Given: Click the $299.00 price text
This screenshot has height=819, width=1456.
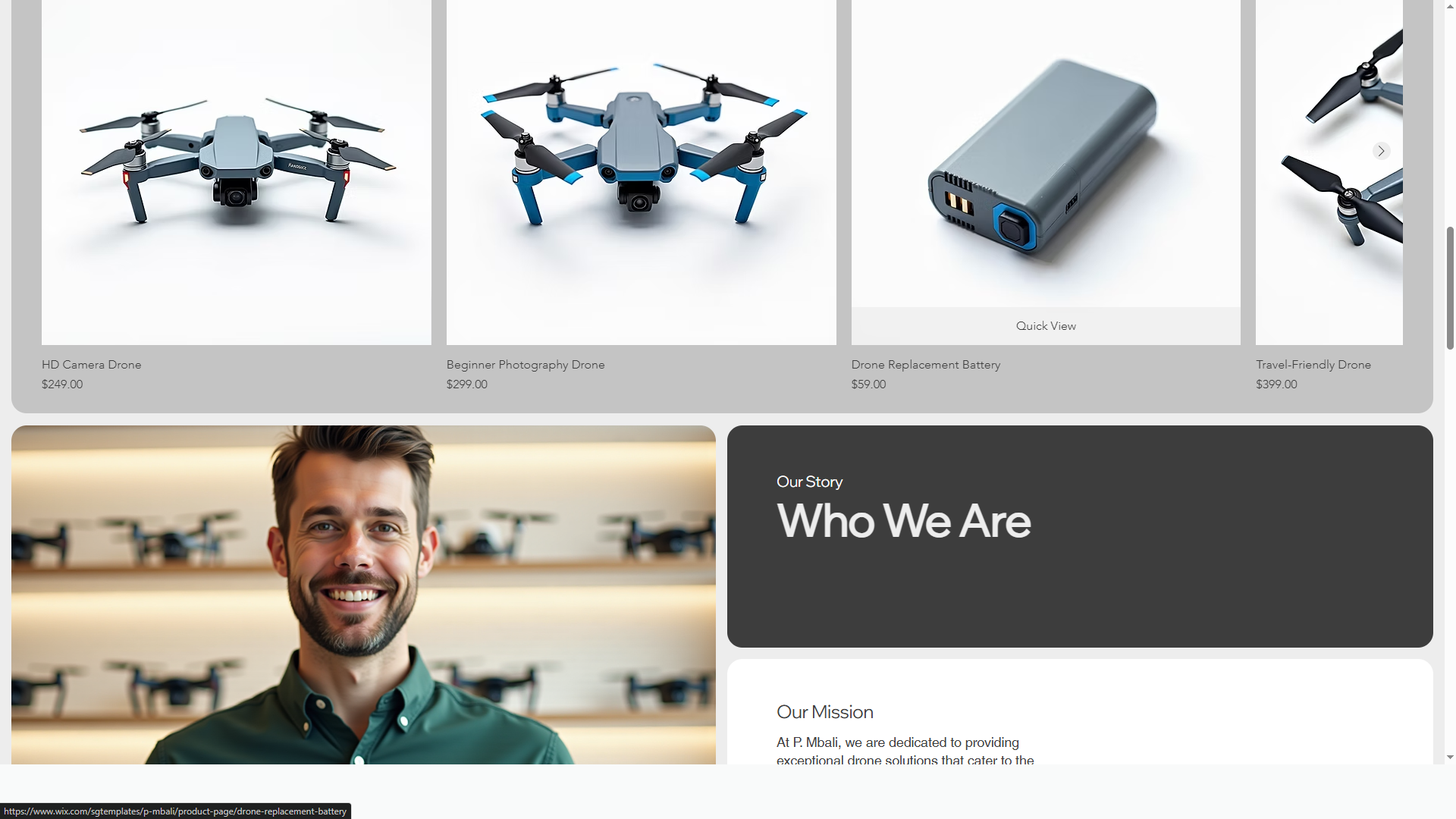Looking at the screenshot, I should (x=467, y=384).
